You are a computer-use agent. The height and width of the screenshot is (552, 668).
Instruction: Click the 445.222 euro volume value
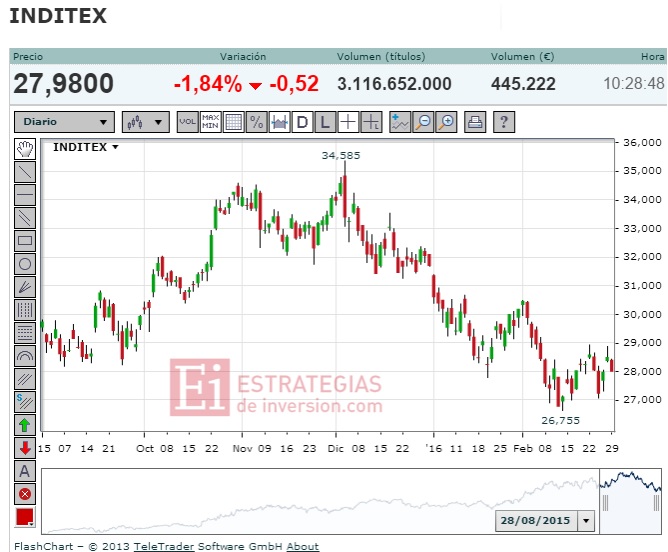[x=523, y=84]
